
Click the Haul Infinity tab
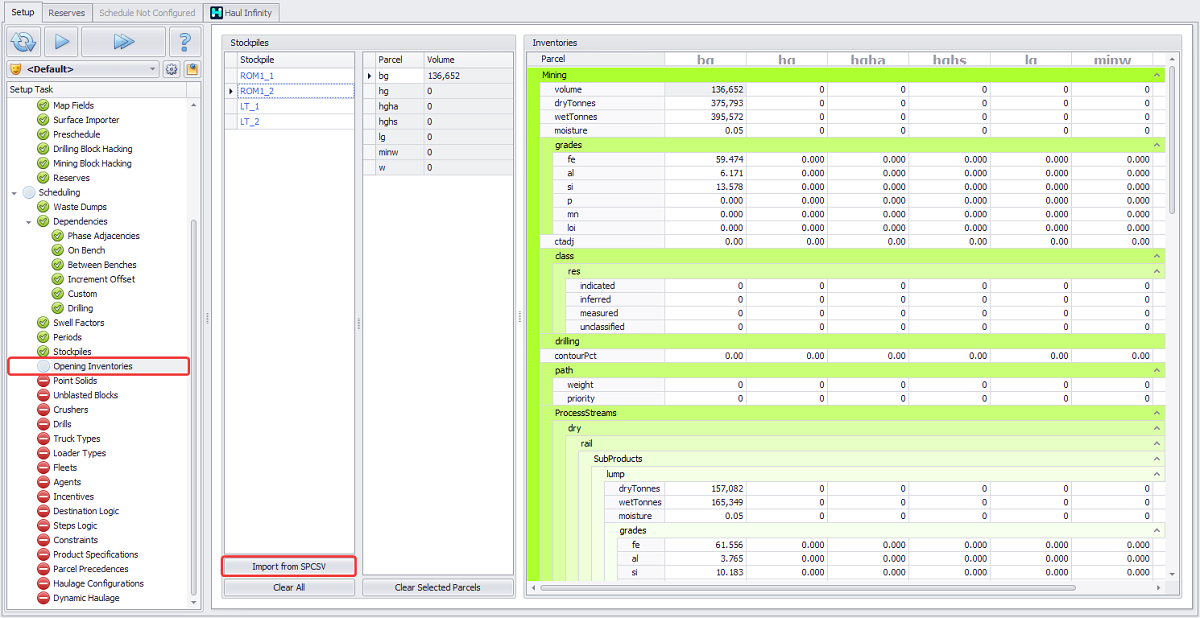click(241, 13)
